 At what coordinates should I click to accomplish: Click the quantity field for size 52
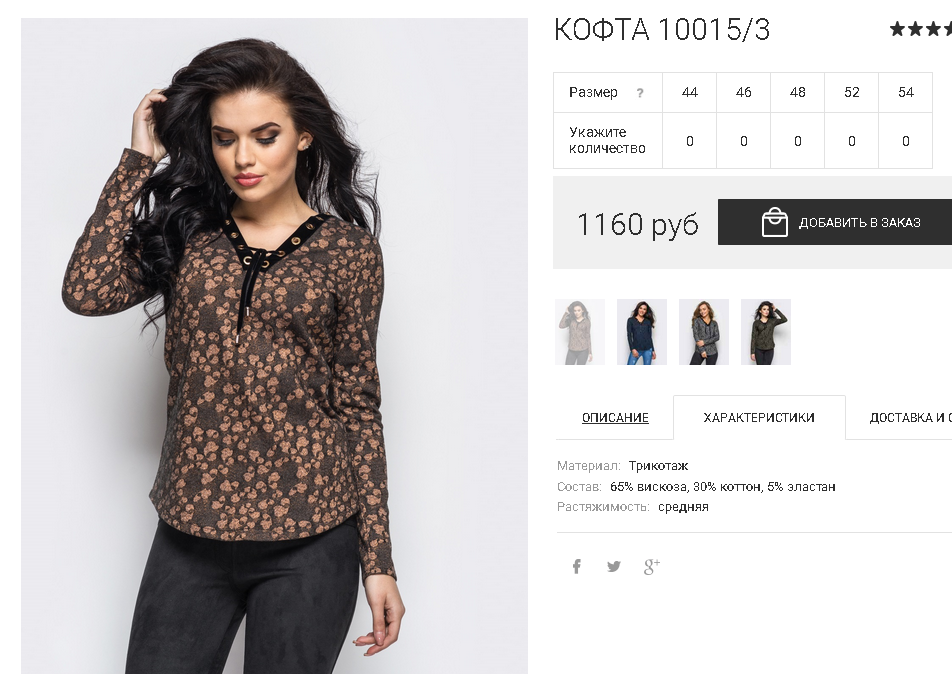852,141
